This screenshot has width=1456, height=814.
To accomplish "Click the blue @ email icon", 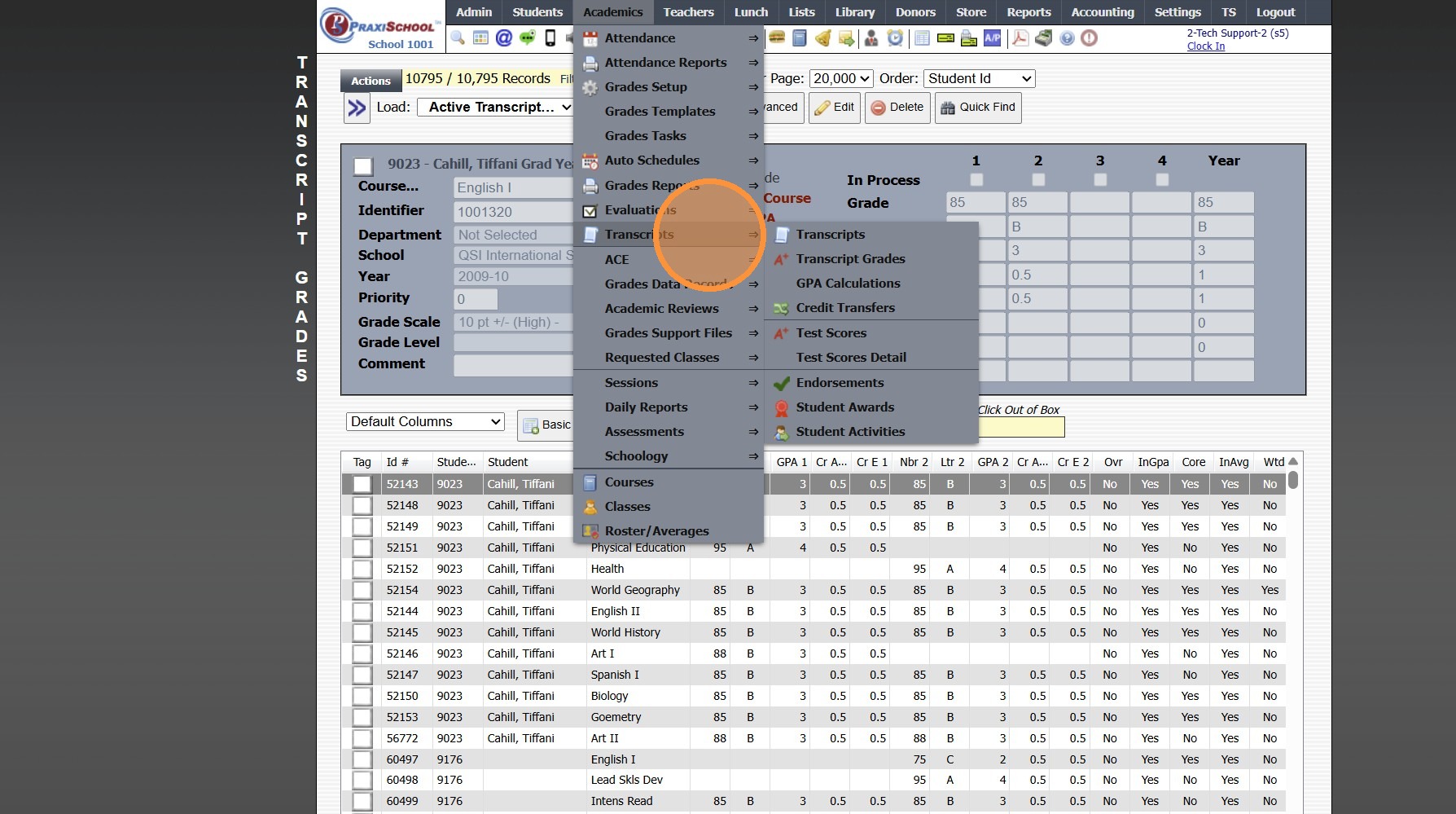I will [x=504, y=38].
